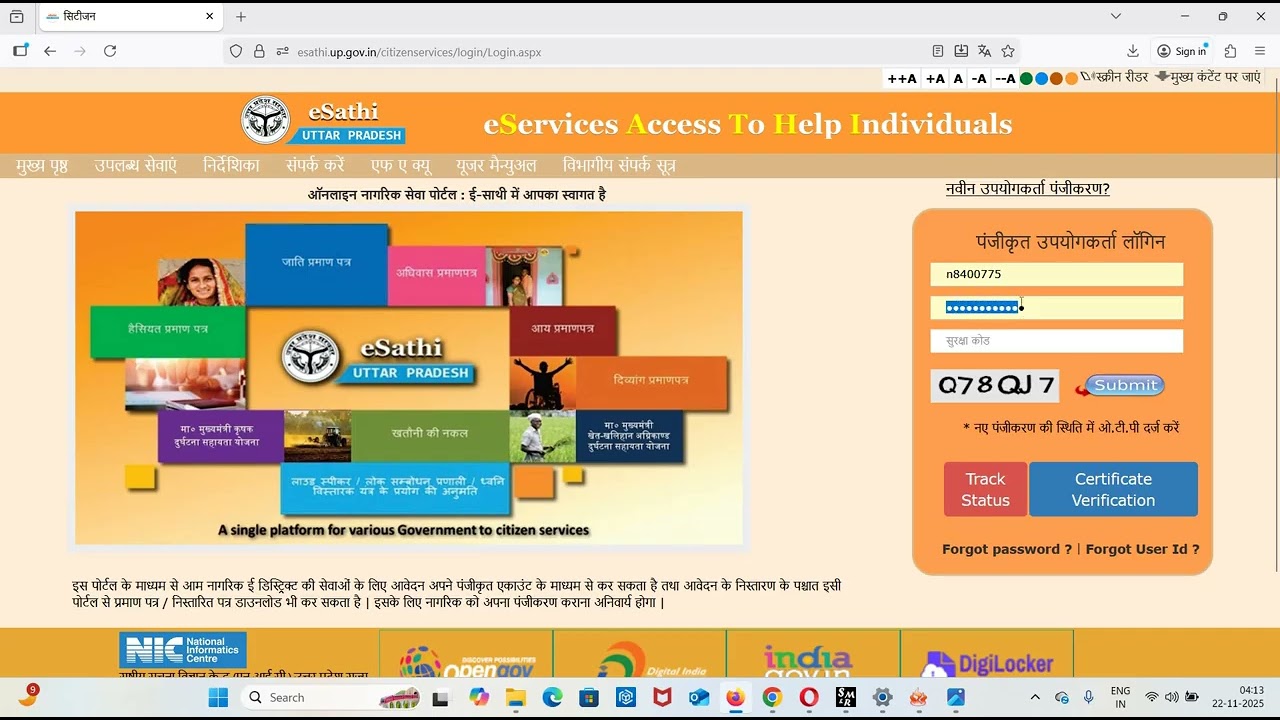Click the shield tracking protection icon
The width and height of the screenshot is (1280, 720).
pyautogui.click(x=236, y=51)
